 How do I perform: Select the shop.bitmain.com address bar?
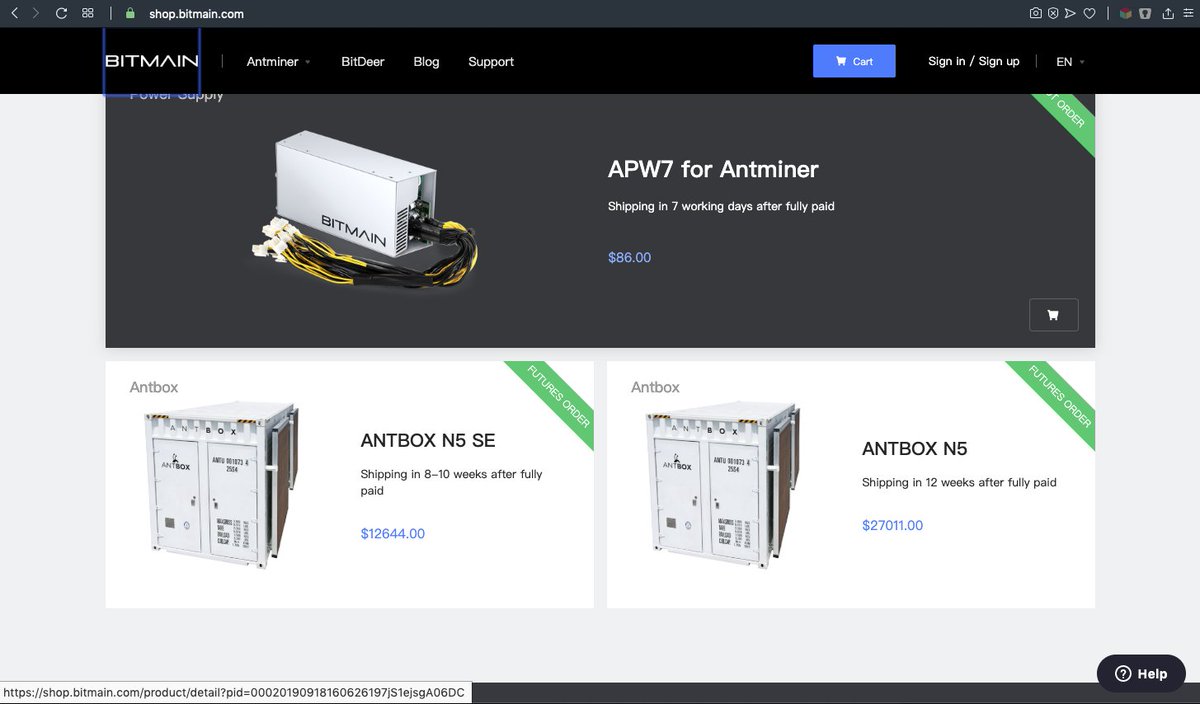(196, 14)
